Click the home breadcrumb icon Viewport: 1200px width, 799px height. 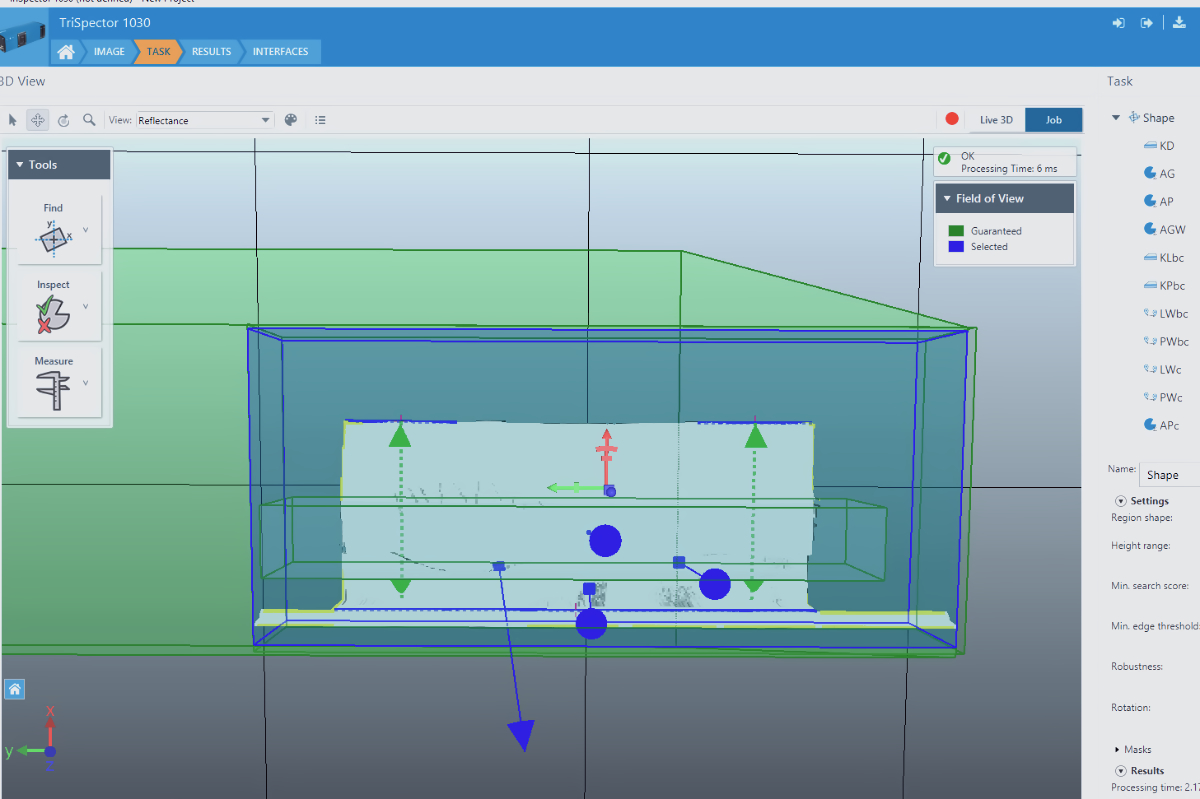tap(66, 52)
